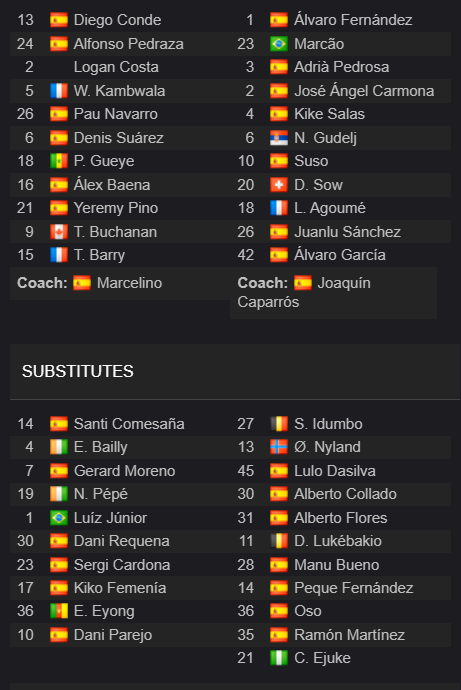Click the Ivory Coast flag beside N. Pépé
The image size is (461, 690).
(x=59, y=494)
